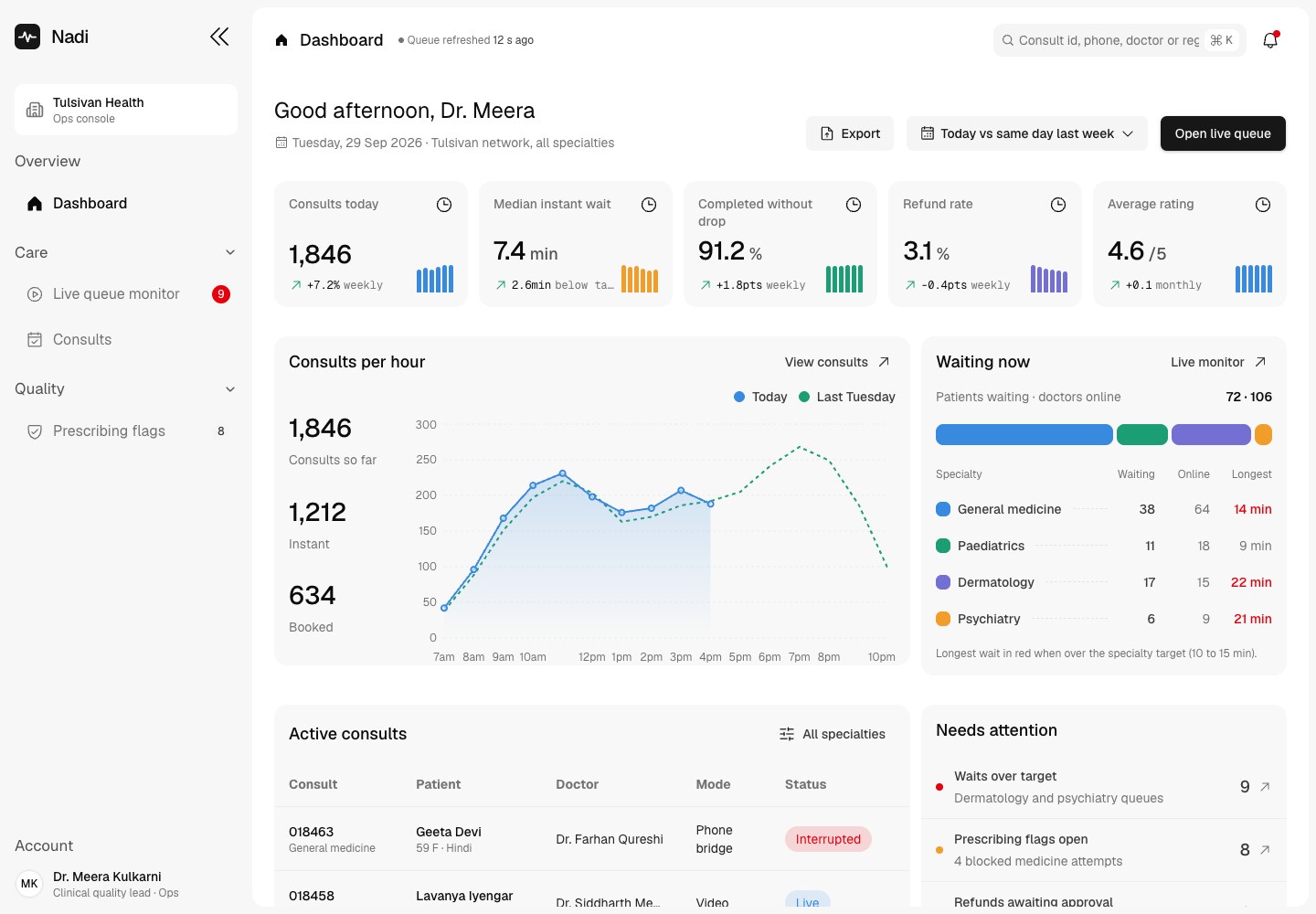Click the MK avatar in Account

coord(29,884)
